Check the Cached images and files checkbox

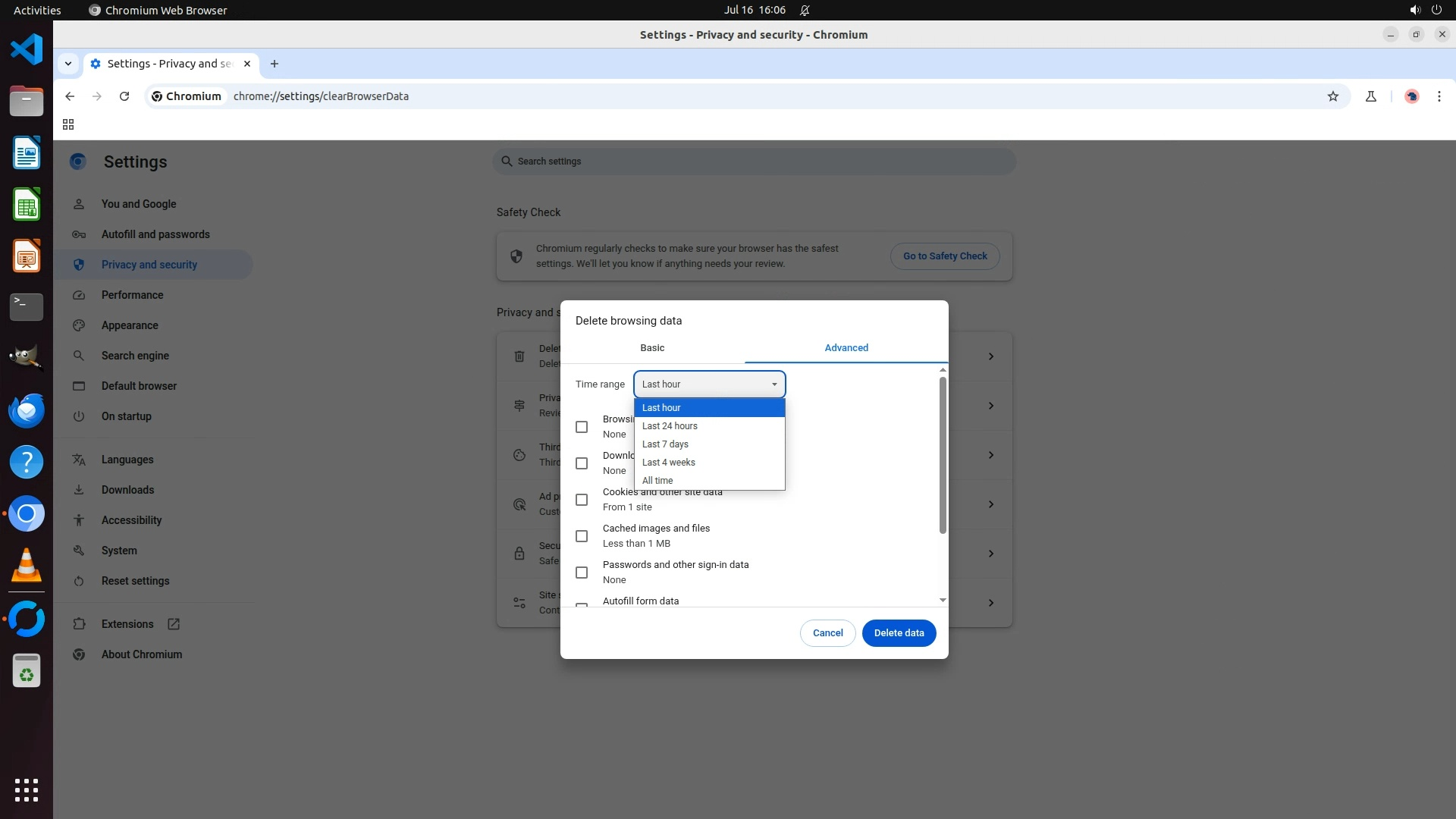point(582,536)
